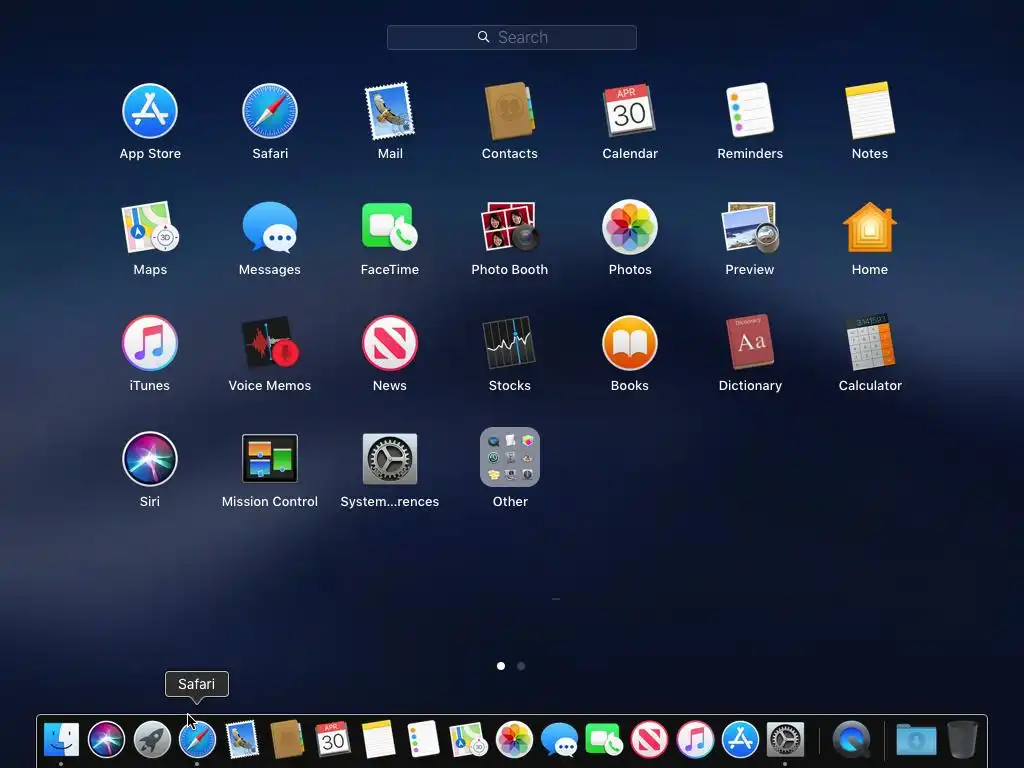Viewport: 1024px width, 768px height.
Task: Open the Mail app in Launchpad
Action: coord(390,111)
